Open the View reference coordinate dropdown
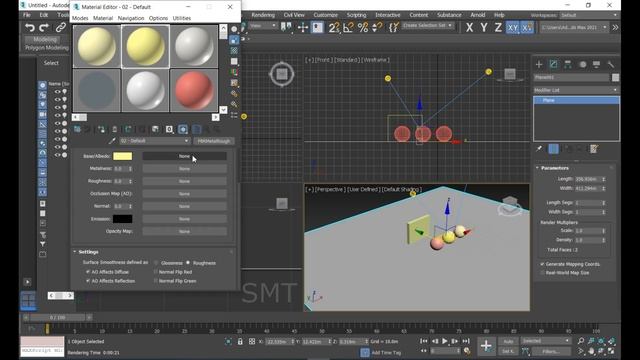Screen dimensions: 640x360 tap(262, 26)
